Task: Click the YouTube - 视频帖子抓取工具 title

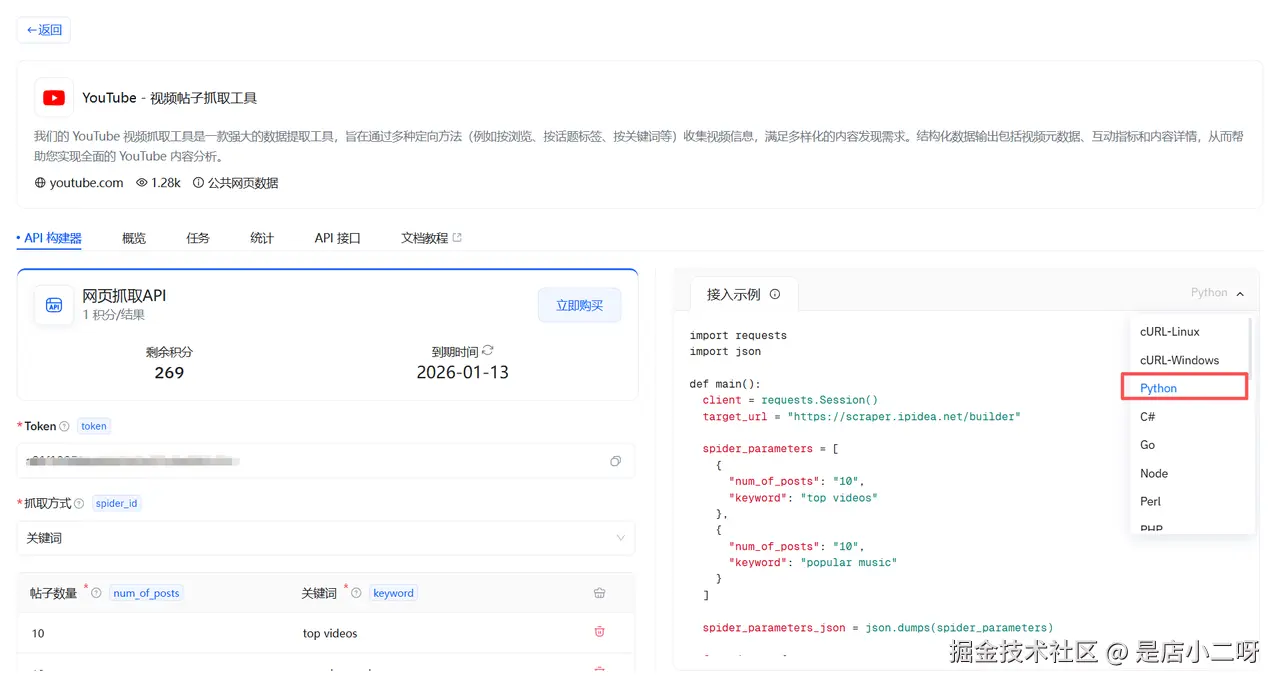Action: point(170,98)
